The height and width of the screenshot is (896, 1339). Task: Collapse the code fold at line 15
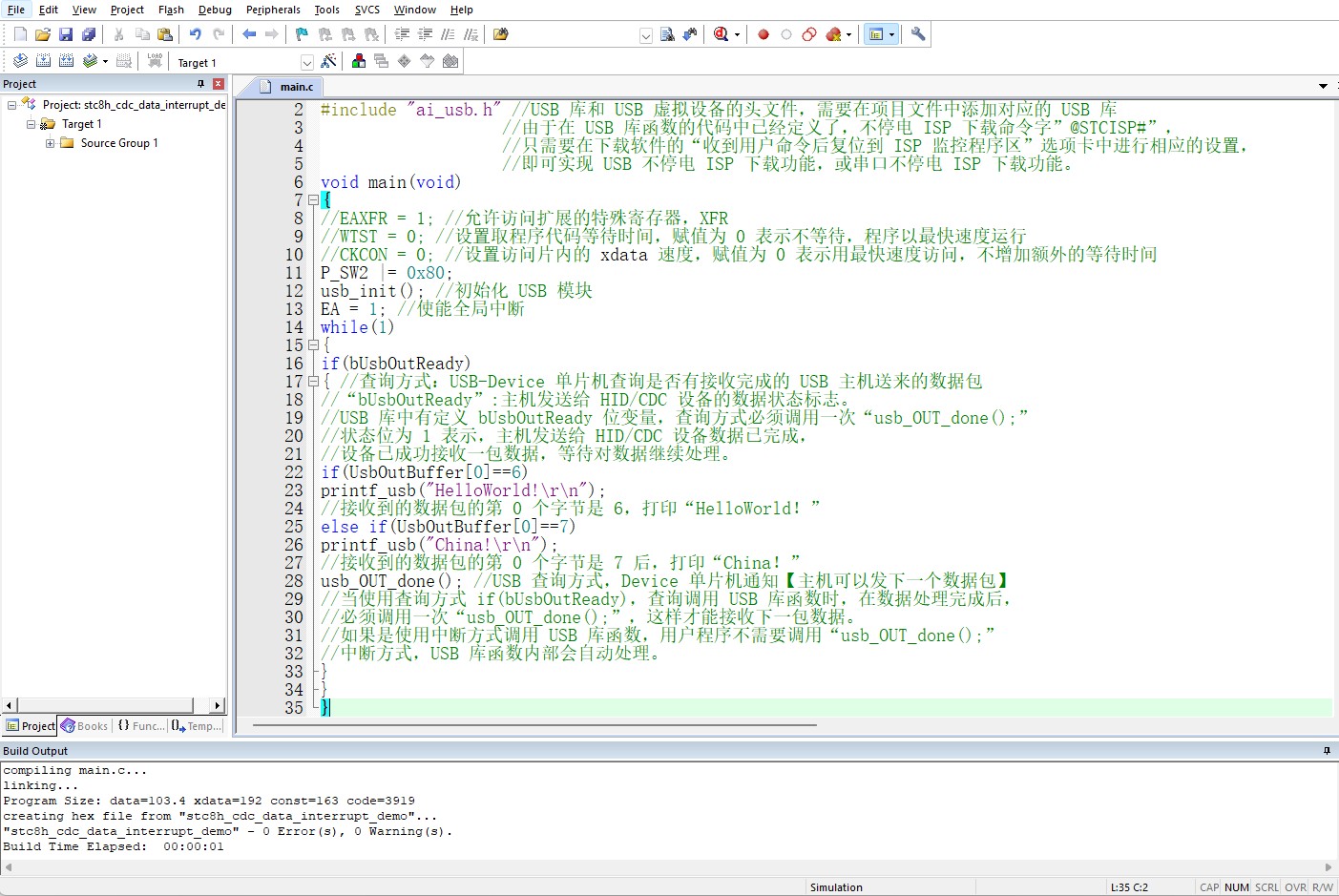(312, 345)
